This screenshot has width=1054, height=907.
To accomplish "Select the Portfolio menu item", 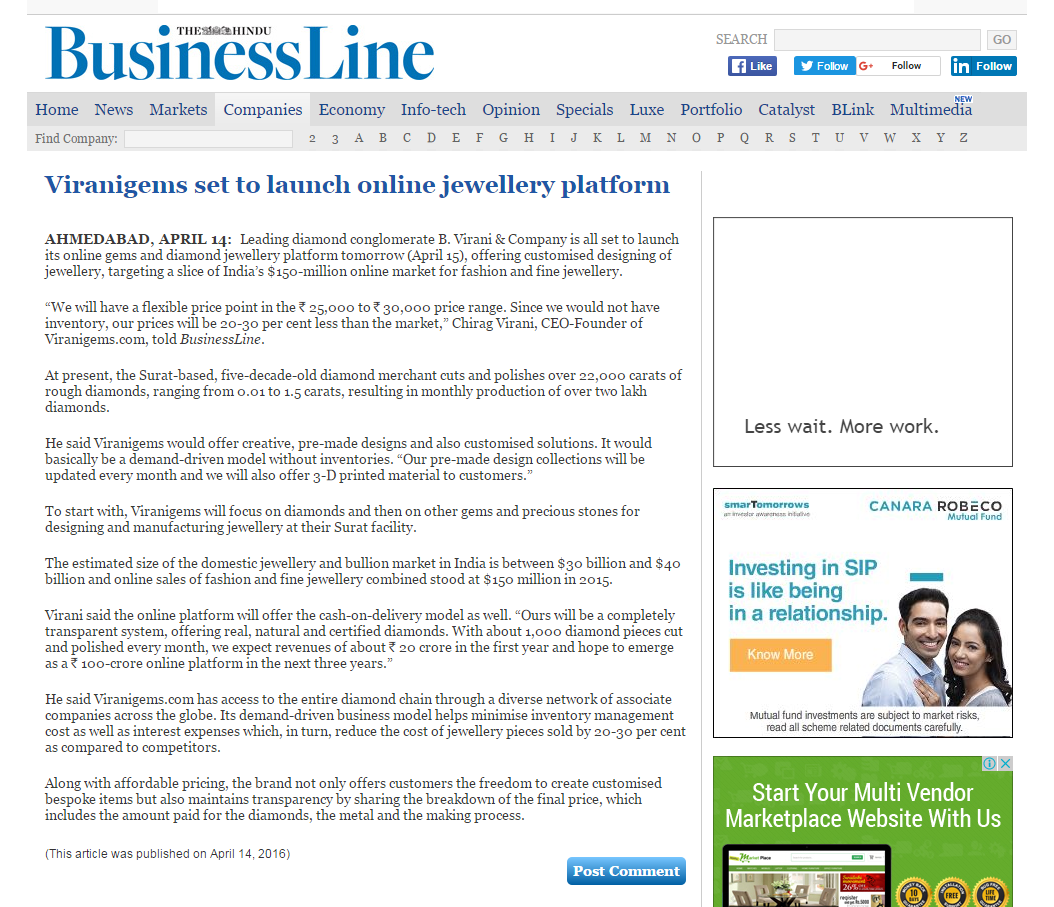I will 711,110.
